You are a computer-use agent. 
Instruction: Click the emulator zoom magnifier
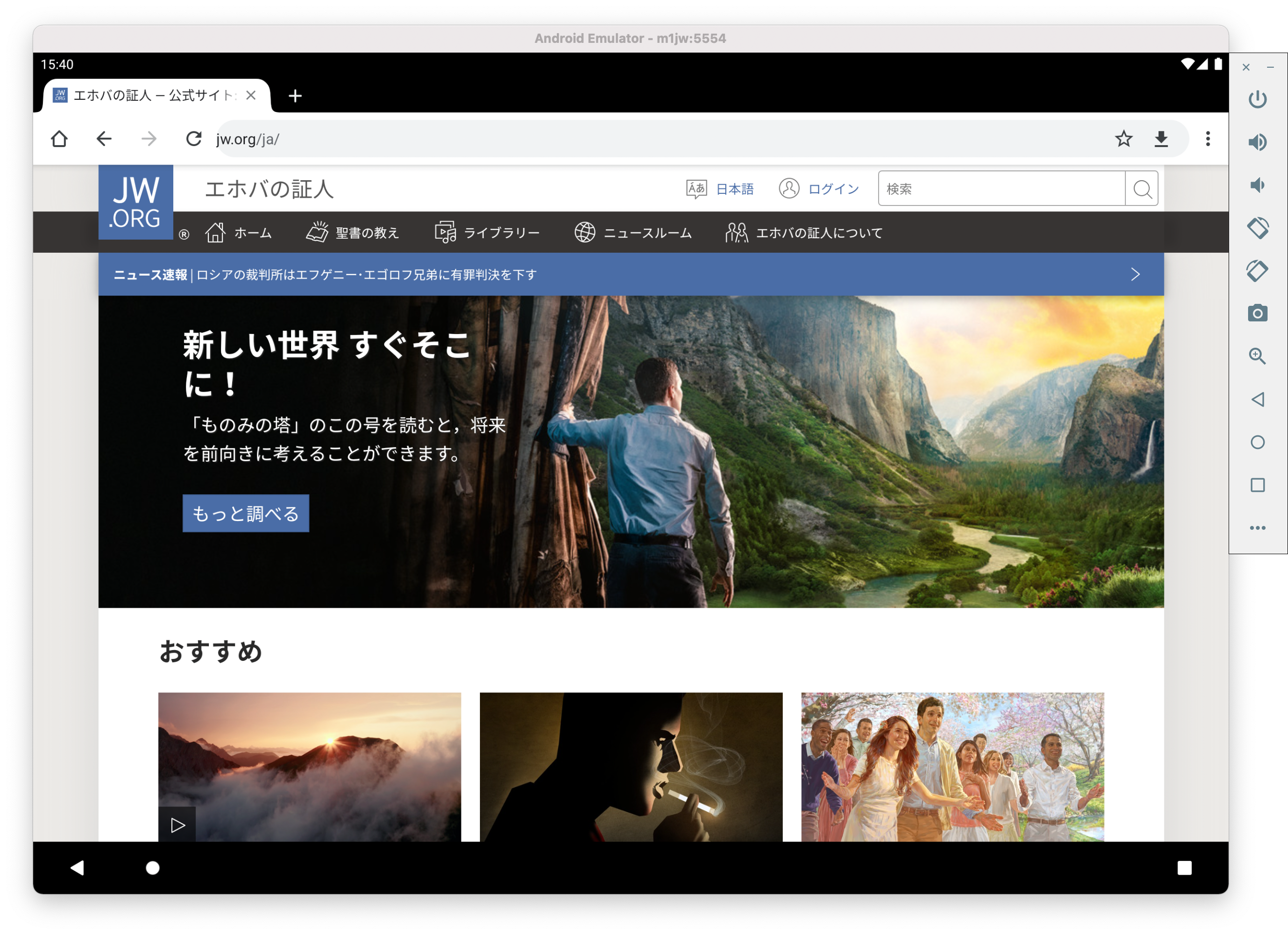click(x=1257, y=356)
